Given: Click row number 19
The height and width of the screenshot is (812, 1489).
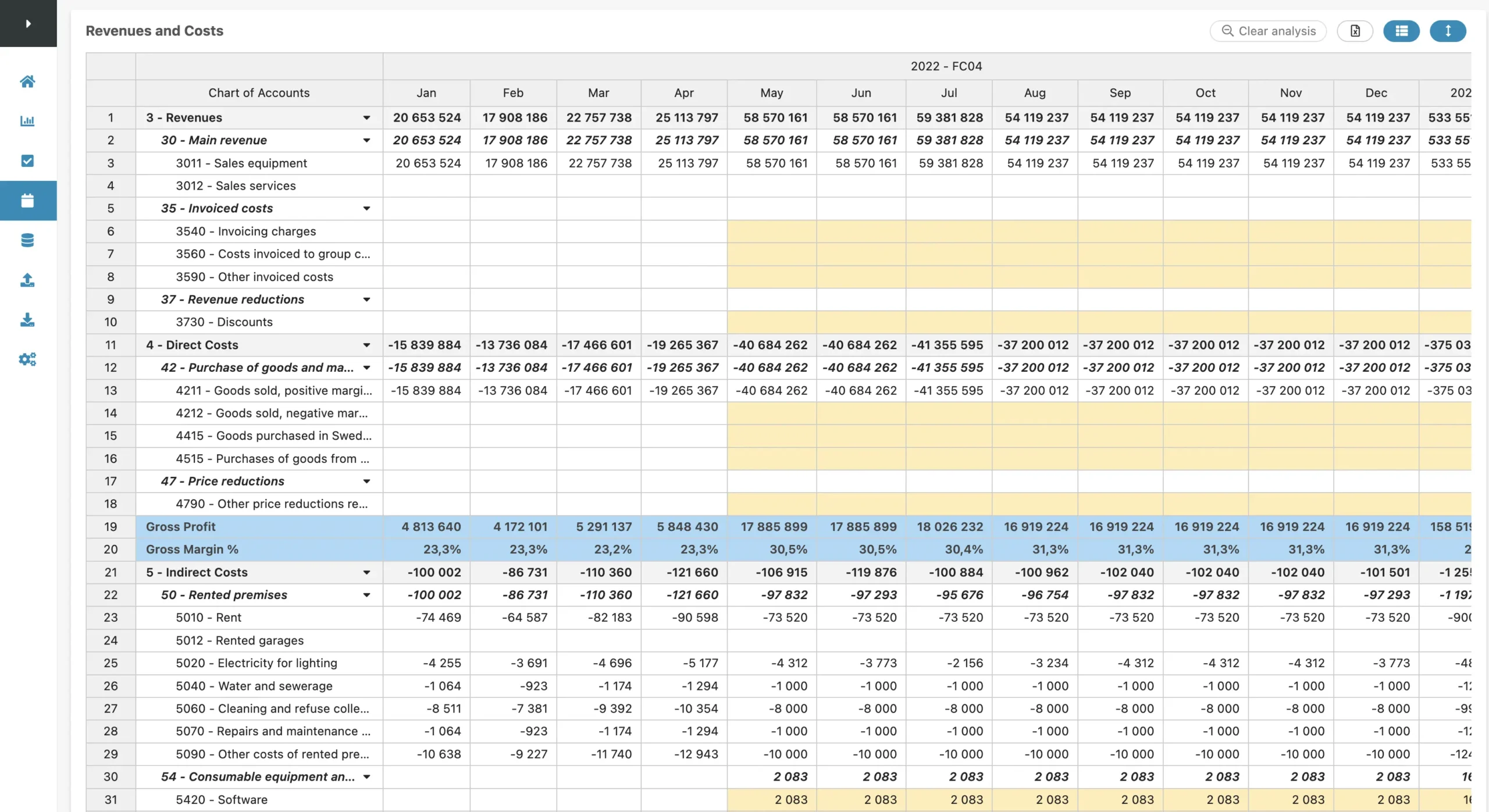Looking at the screenshot, I should pos(111,526).
